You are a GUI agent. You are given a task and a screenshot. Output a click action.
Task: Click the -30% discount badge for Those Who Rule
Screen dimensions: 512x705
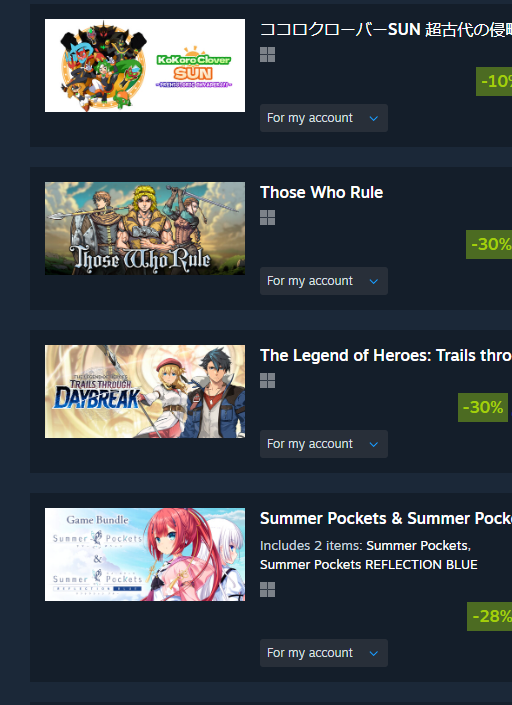click(489, 244)
